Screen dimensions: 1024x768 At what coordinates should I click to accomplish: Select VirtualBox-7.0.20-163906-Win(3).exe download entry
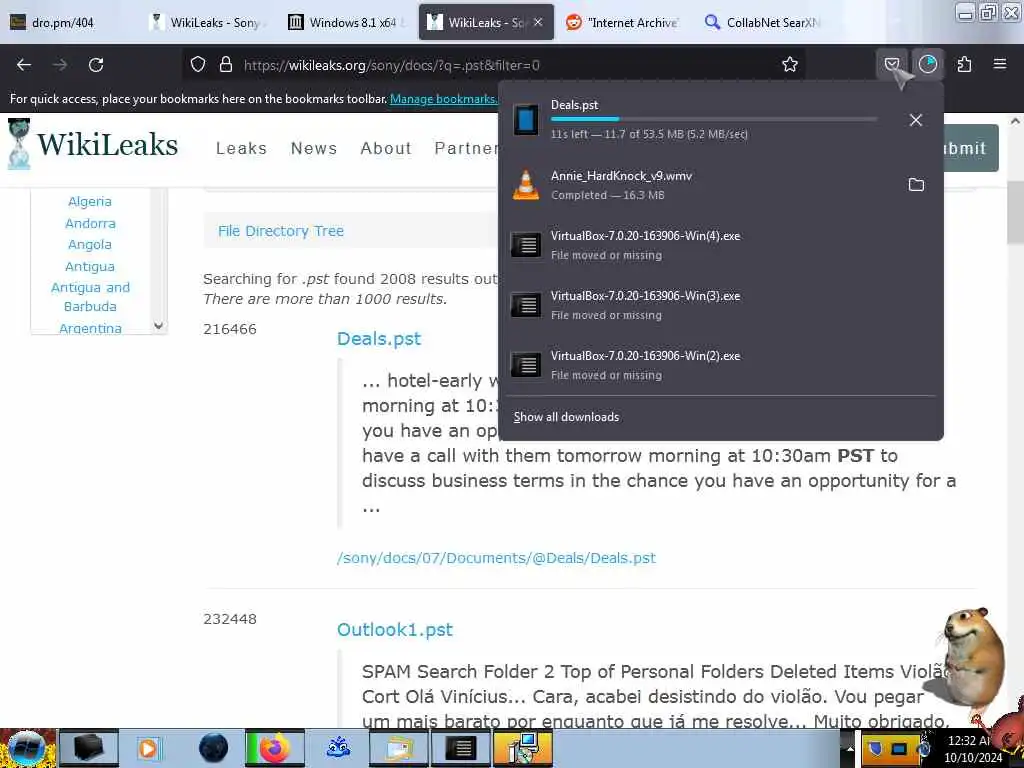tap(721, 305)
